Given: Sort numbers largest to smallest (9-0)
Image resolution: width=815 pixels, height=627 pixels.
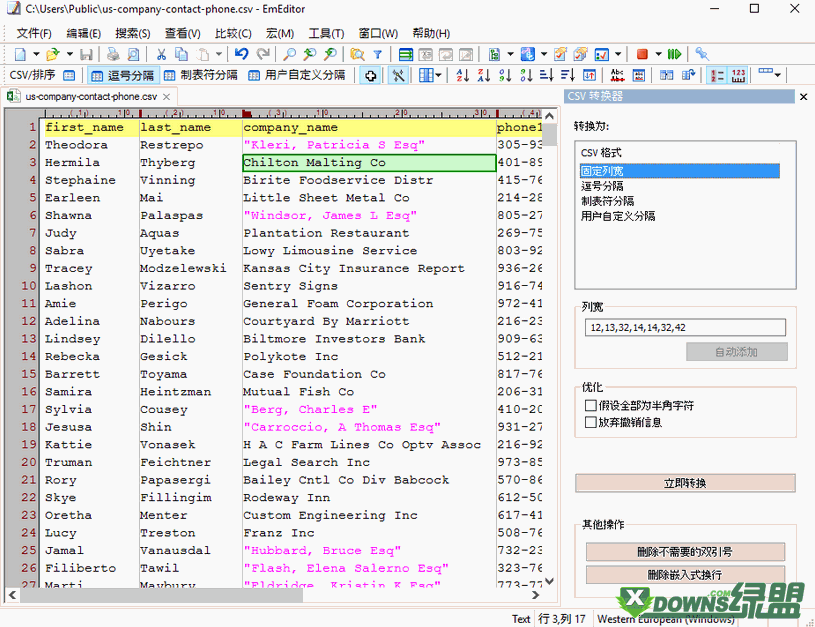Looking at the screenshot, I should [526, 75].
